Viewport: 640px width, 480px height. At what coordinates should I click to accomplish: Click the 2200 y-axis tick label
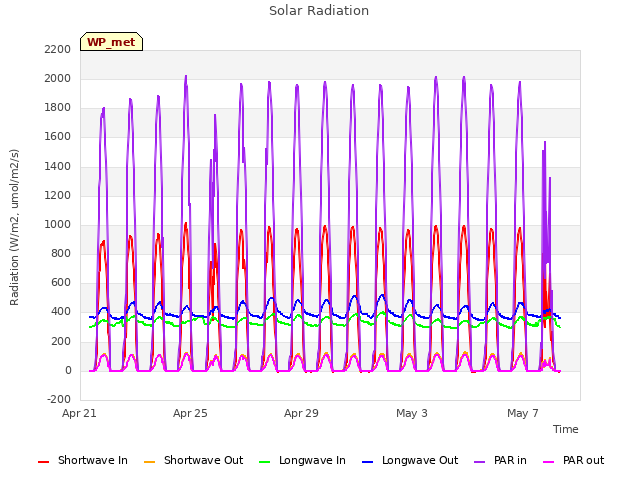58,50
